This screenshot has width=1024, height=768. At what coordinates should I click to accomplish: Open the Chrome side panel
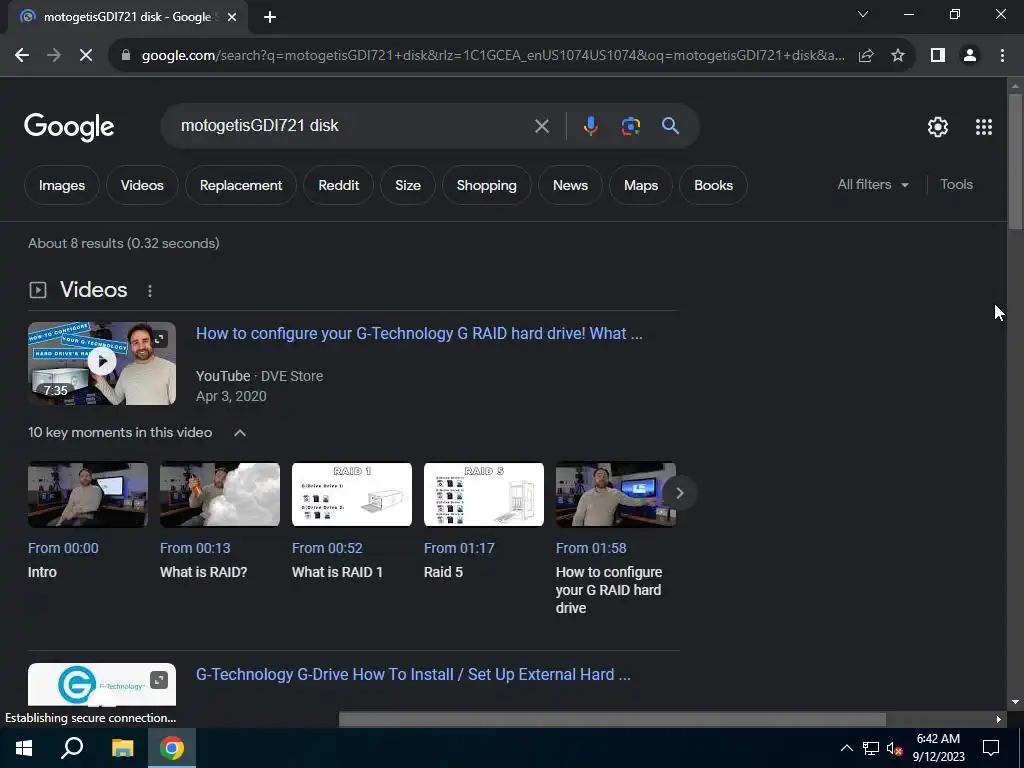click(x=938, y=56)
